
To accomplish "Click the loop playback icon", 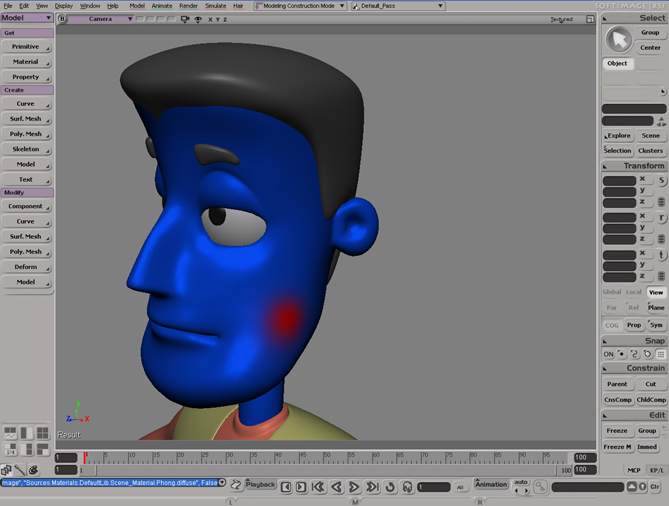I will click(x=391, y=487).
